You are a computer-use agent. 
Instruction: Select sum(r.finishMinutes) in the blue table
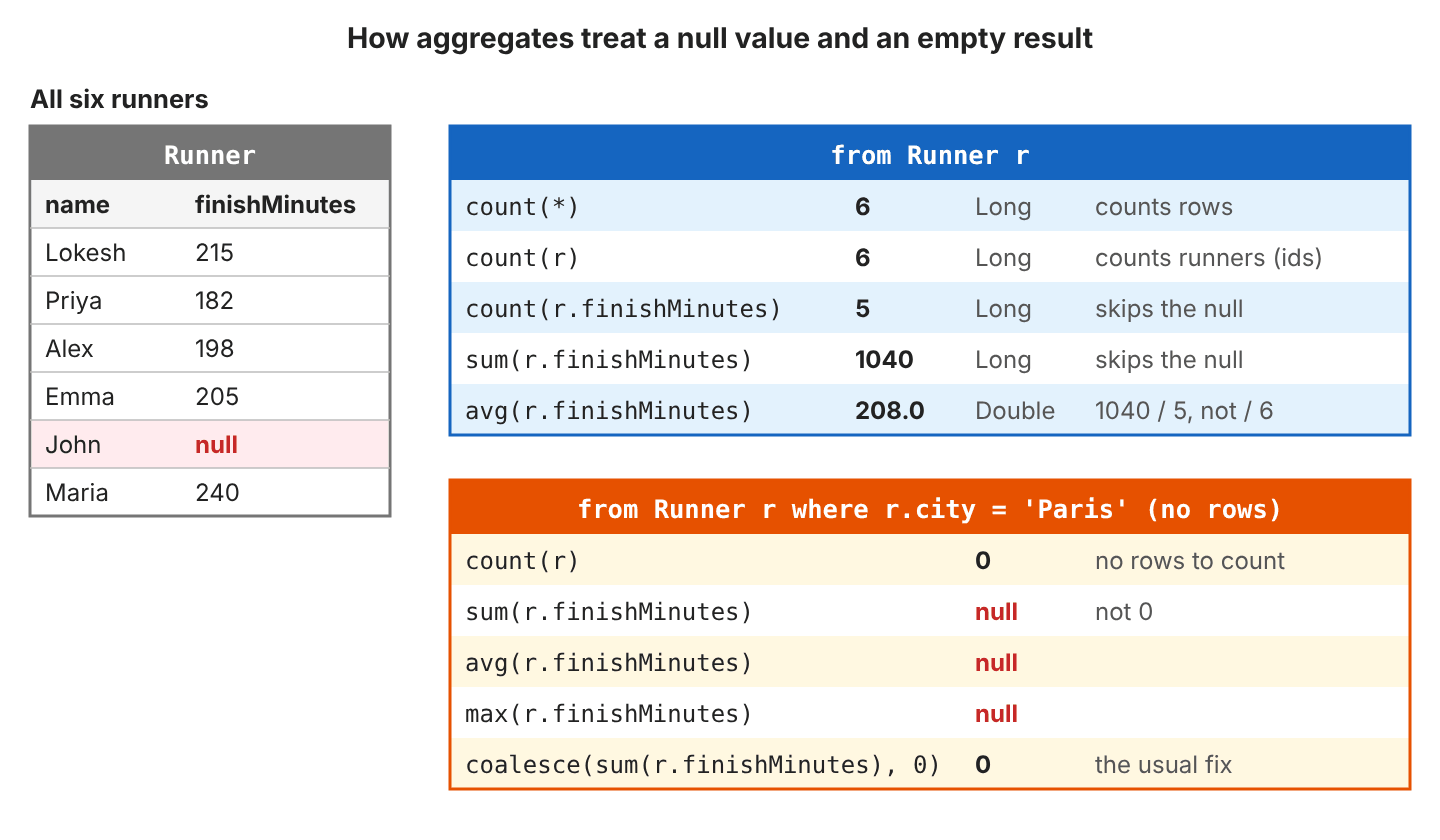coord(608,360)
